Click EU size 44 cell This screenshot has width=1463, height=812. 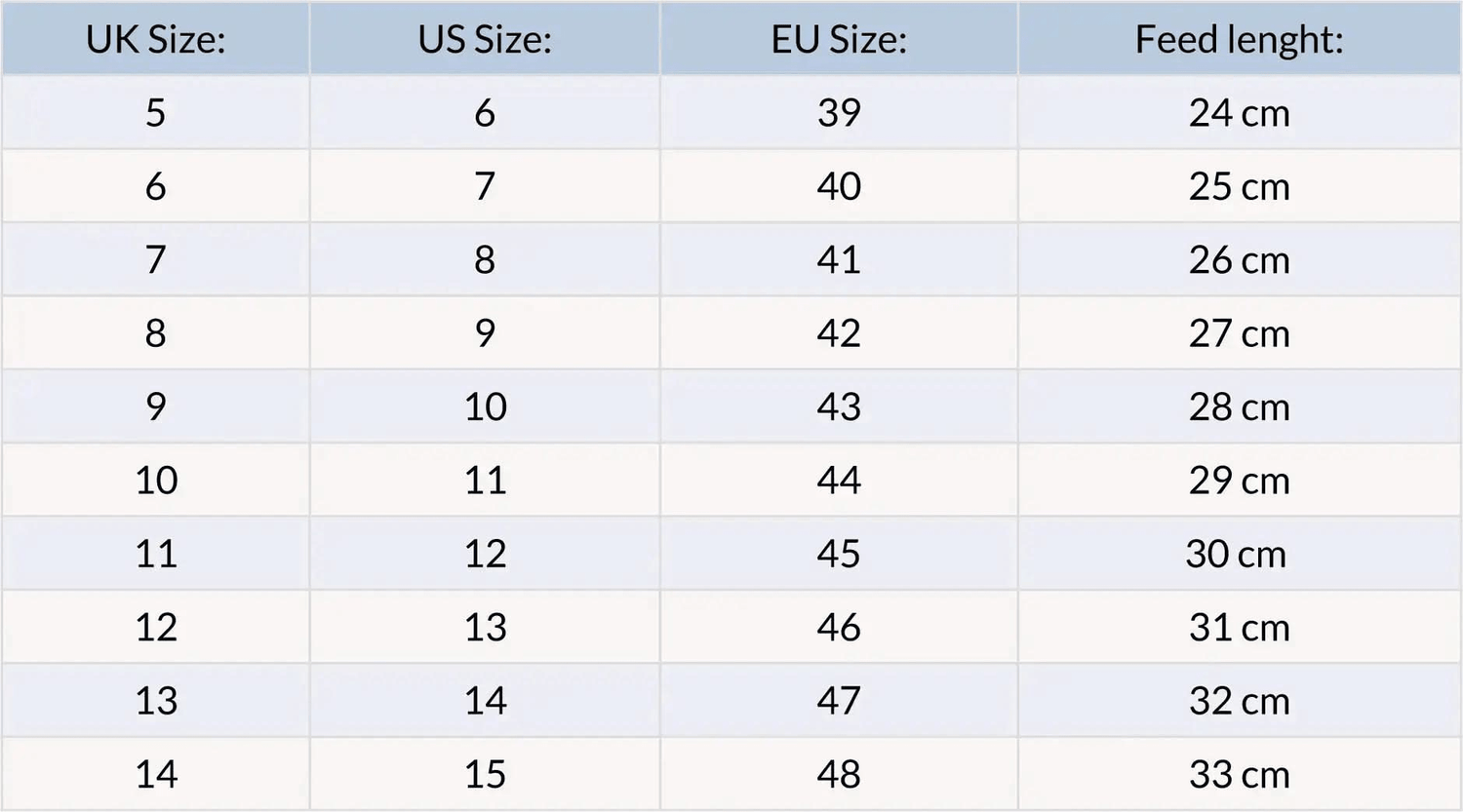pyautogui.click(x=839, y=480)
